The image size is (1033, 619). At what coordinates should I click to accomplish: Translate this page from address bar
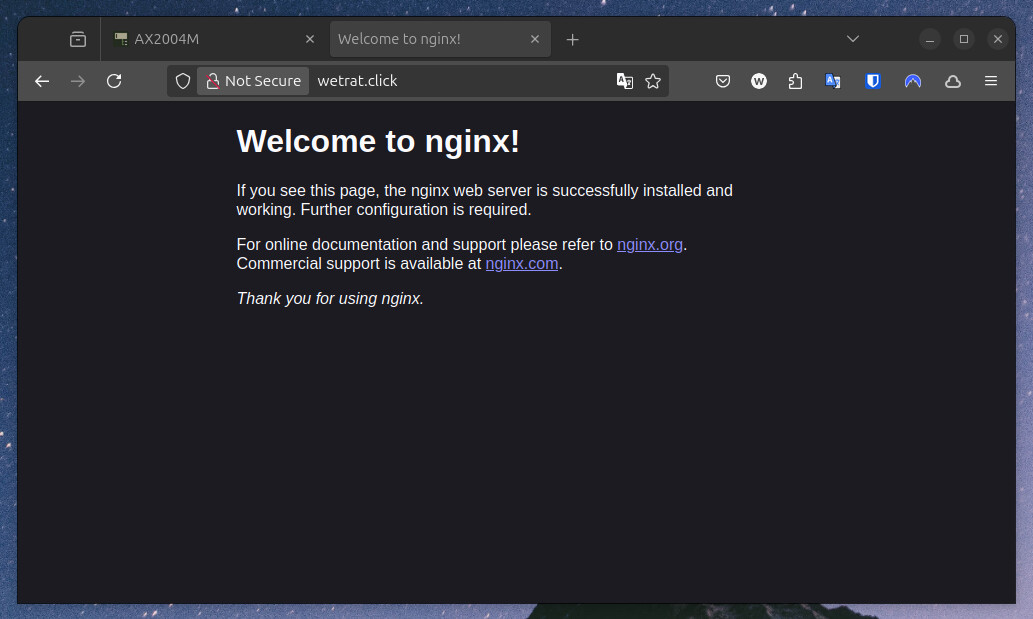coord(625,81)
